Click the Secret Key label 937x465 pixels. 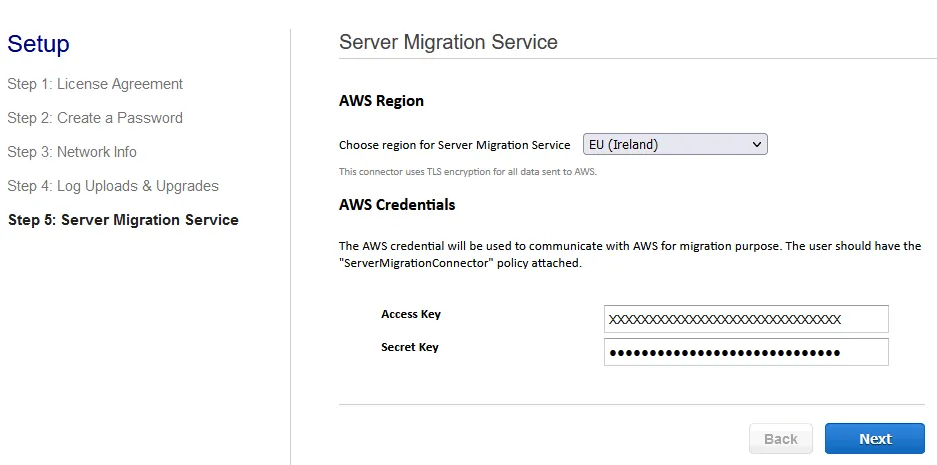click(409, 347)
